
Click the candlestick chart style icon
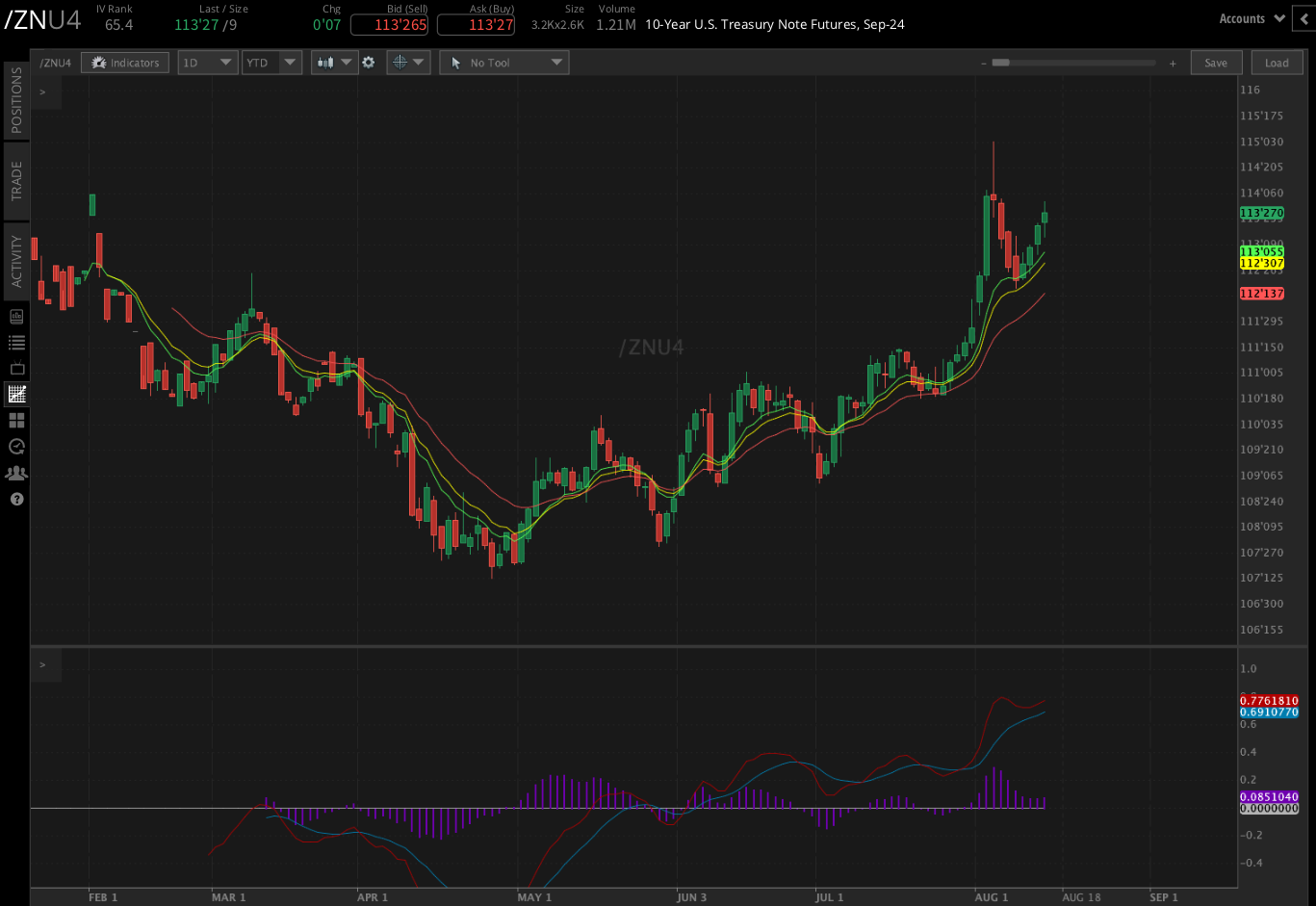click(327, 62)
